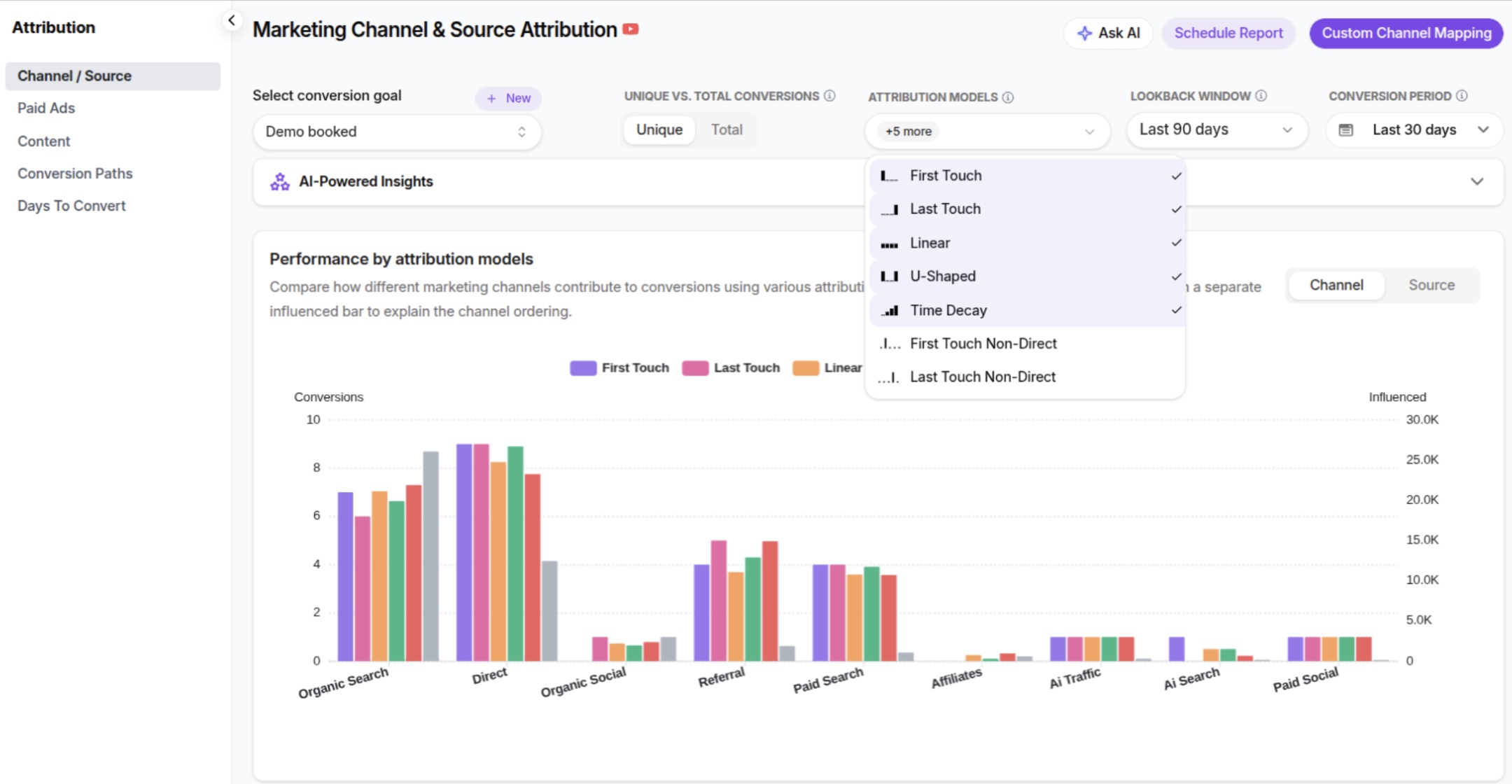Click the Direct axis label
The width and height of the screenshot is (1512, 784).
489,676
